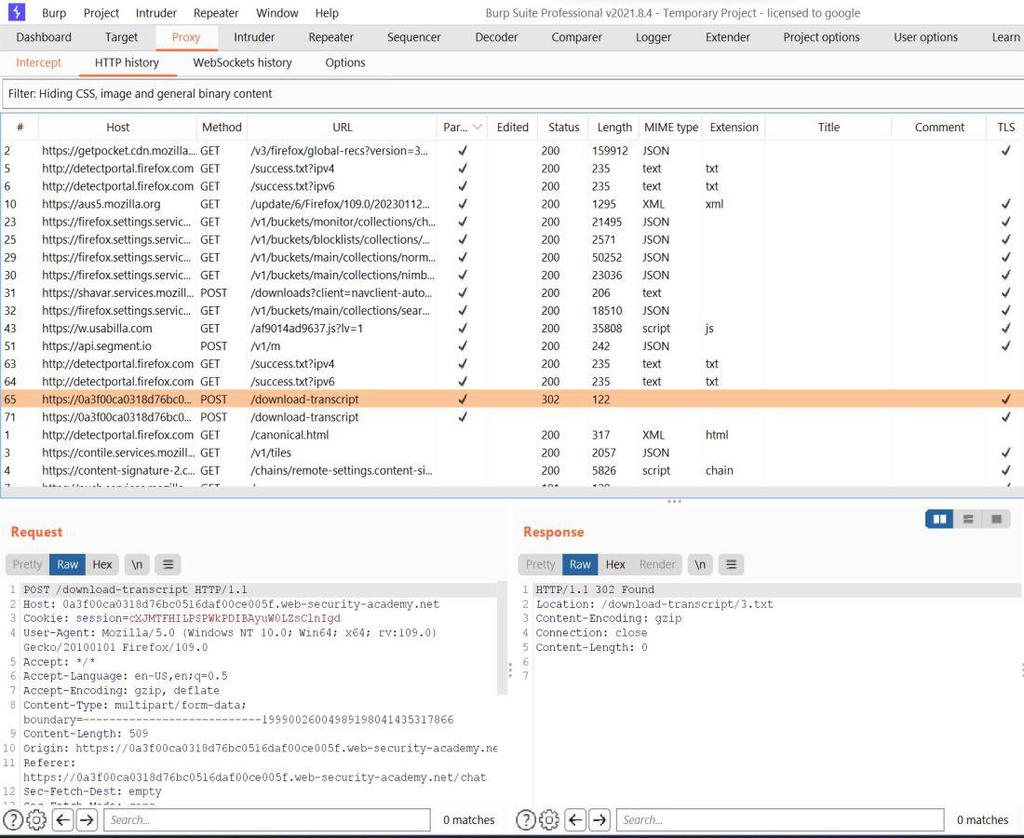
Task: Switch Response view to Pretty
Action: pyautogui.click(x=540, y=564)
